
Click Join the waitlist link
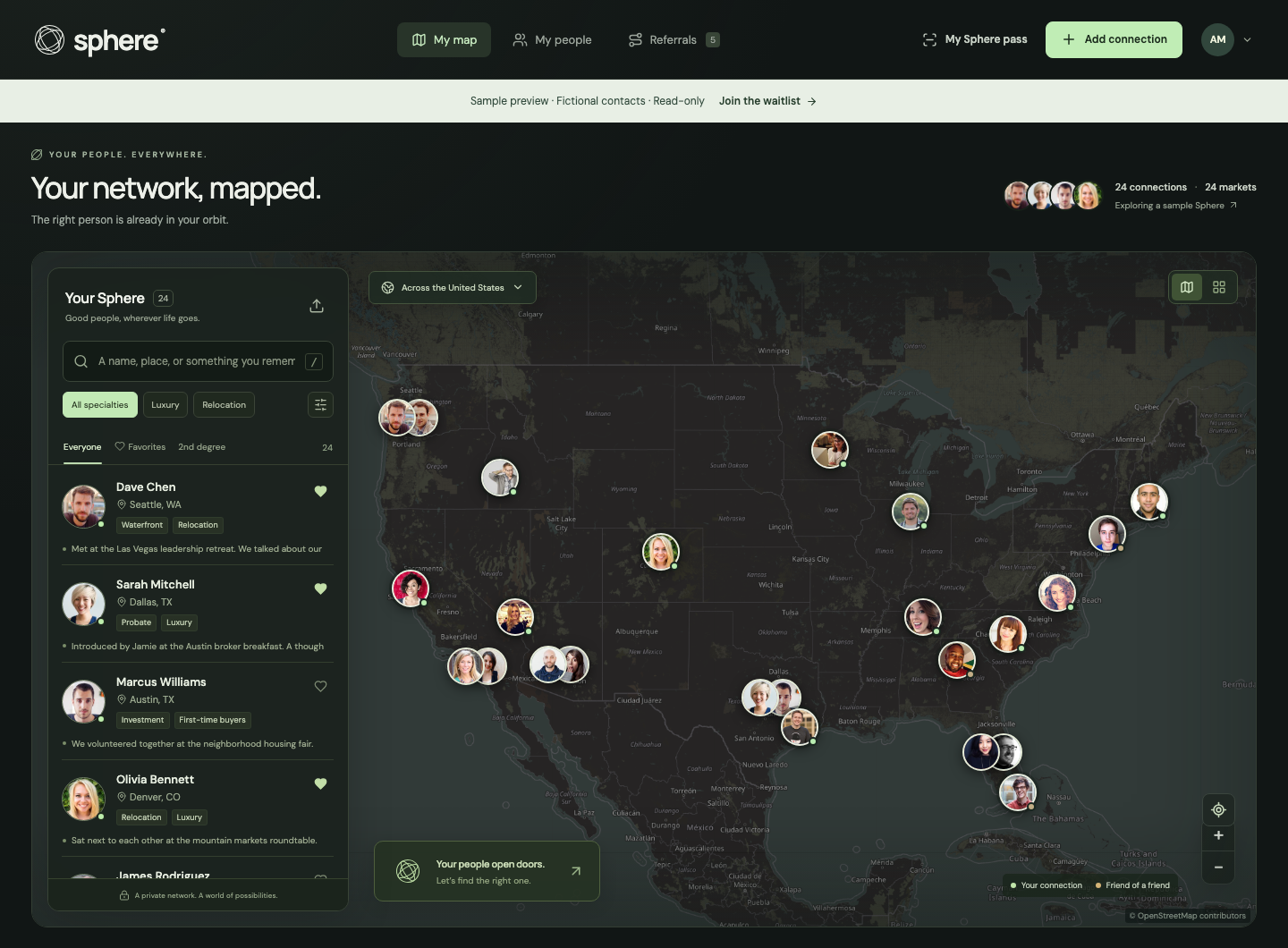point(767,101)
